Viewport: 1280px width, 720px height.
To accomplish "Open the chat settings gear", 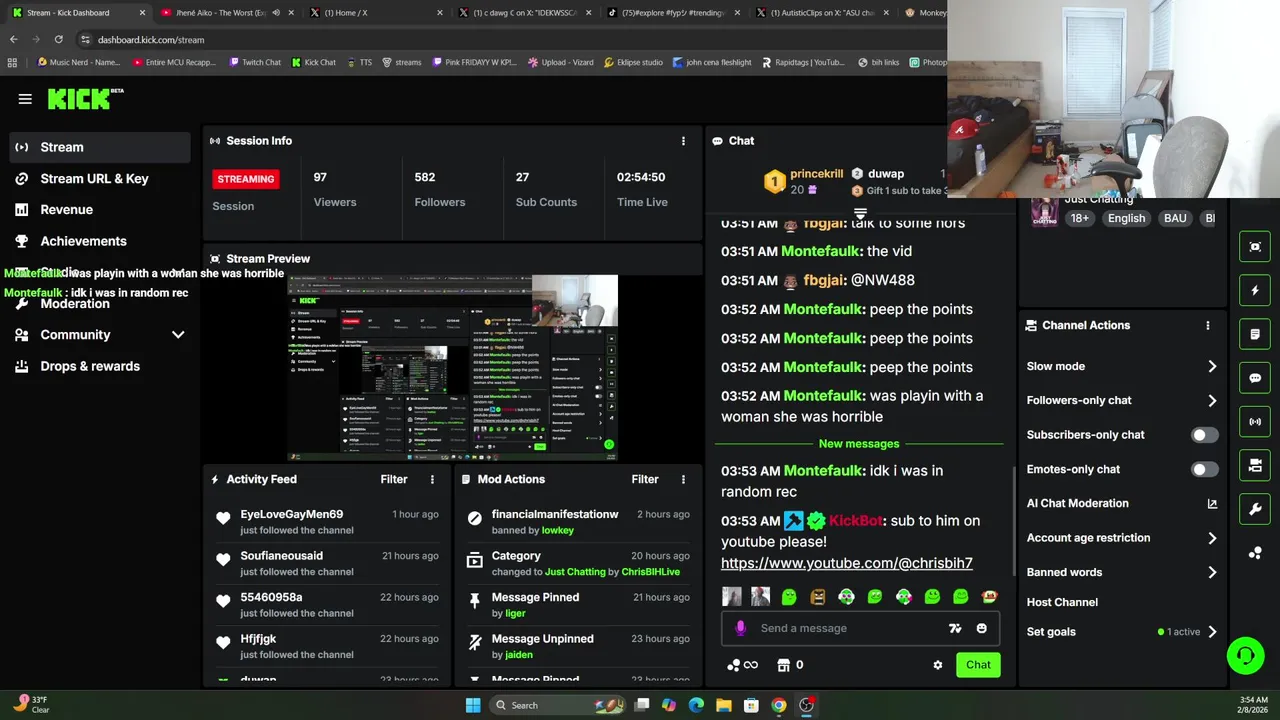I will tap(937, 665).
